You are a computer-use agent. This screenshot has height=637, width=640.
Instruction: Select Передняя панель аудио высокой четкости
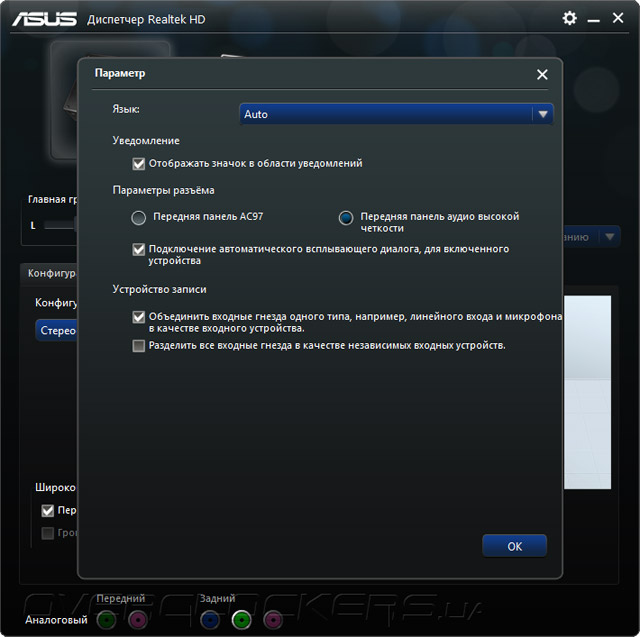(x=346, y=218)
